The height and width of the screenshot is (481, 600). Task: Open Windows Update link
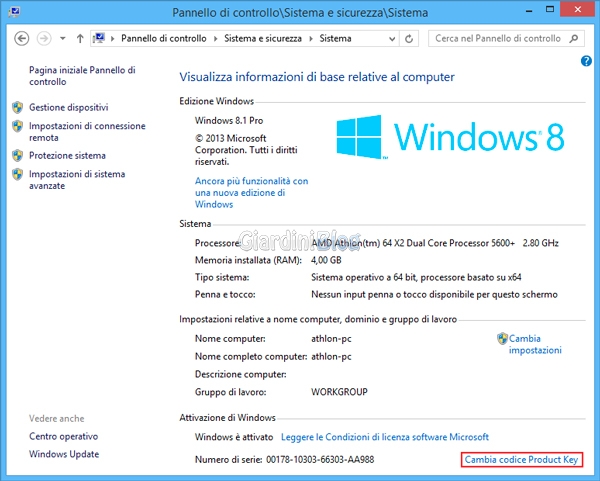64,454
